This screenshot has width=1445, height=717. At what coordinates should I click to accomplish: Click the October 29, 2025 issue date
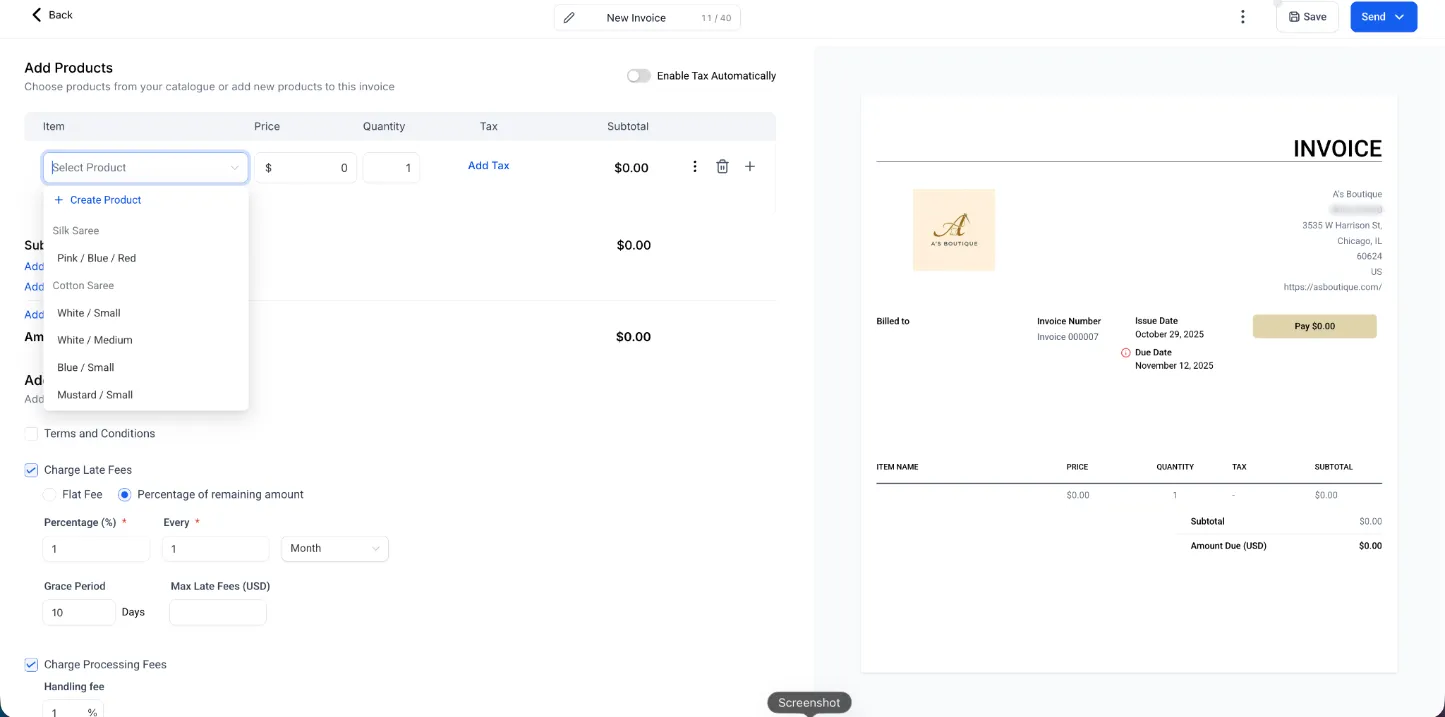point(1169,334)
